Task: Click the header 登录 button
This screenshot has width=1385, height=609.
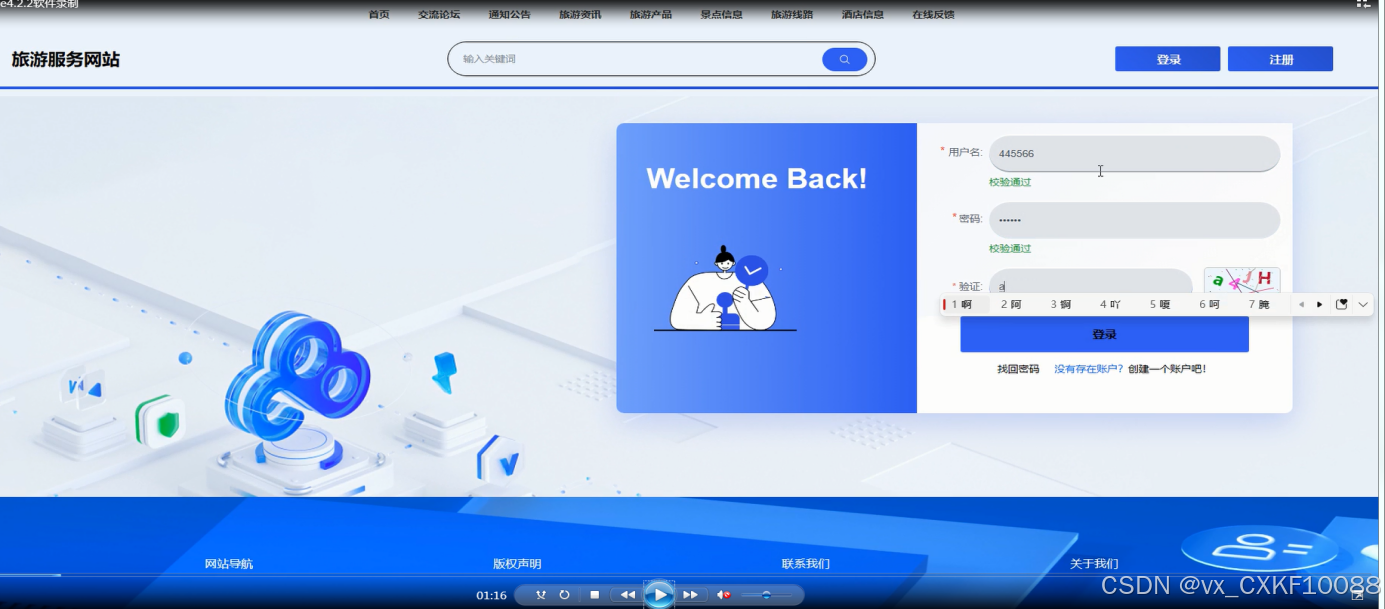Action: tap(1168, 59)
